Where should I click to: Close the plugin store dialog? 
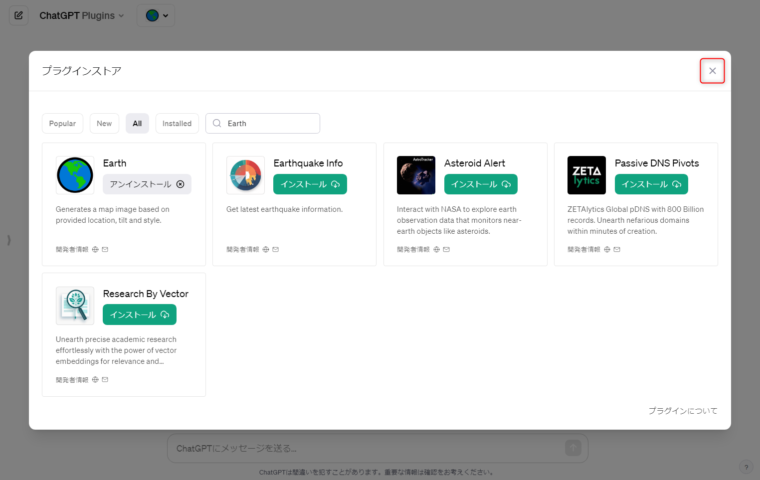click(712, 71)
